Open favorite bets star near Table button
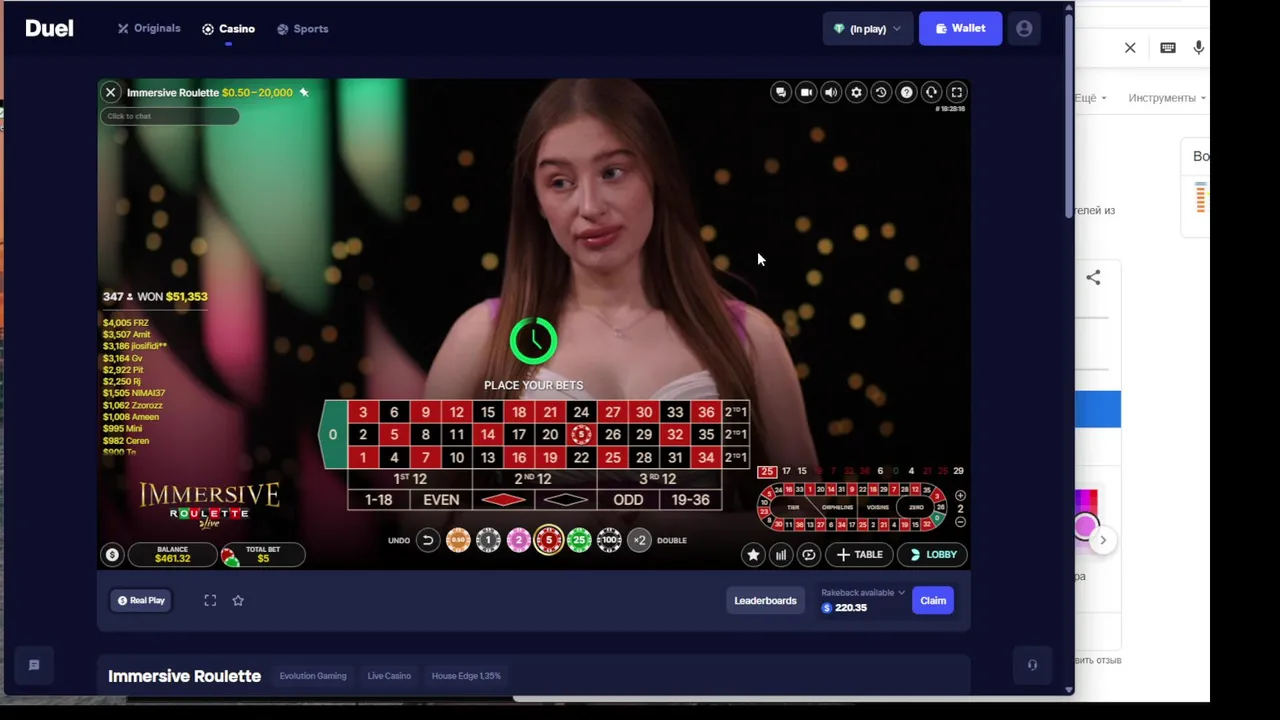The width and height of the screenshot is (1280, 720). (x=753, y=554)
